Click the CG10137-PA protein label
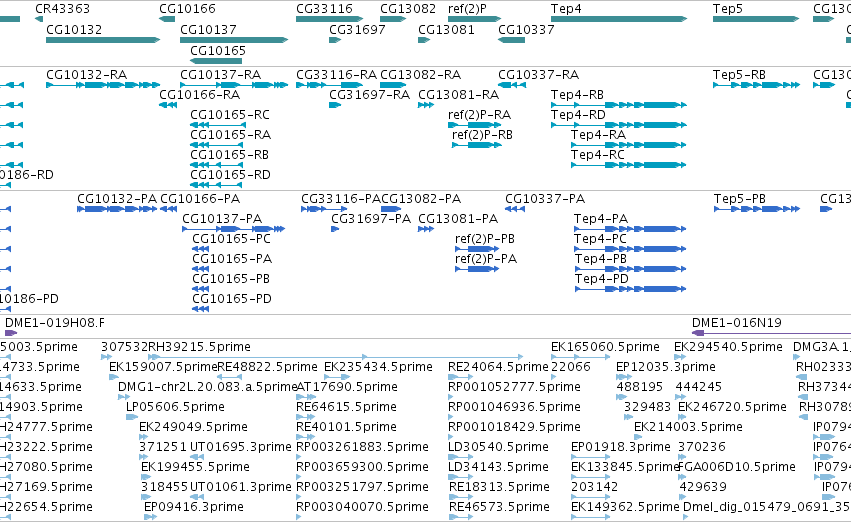 pos(222,219)
